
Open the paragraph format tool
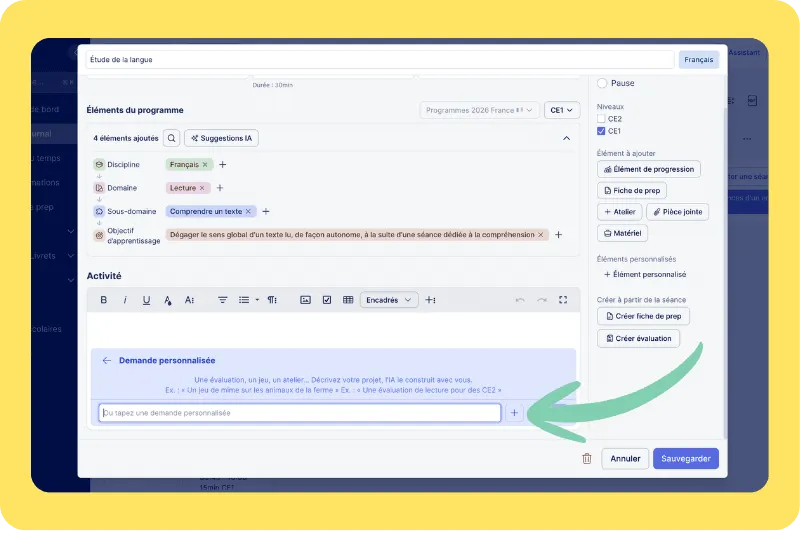coord(272,300)
